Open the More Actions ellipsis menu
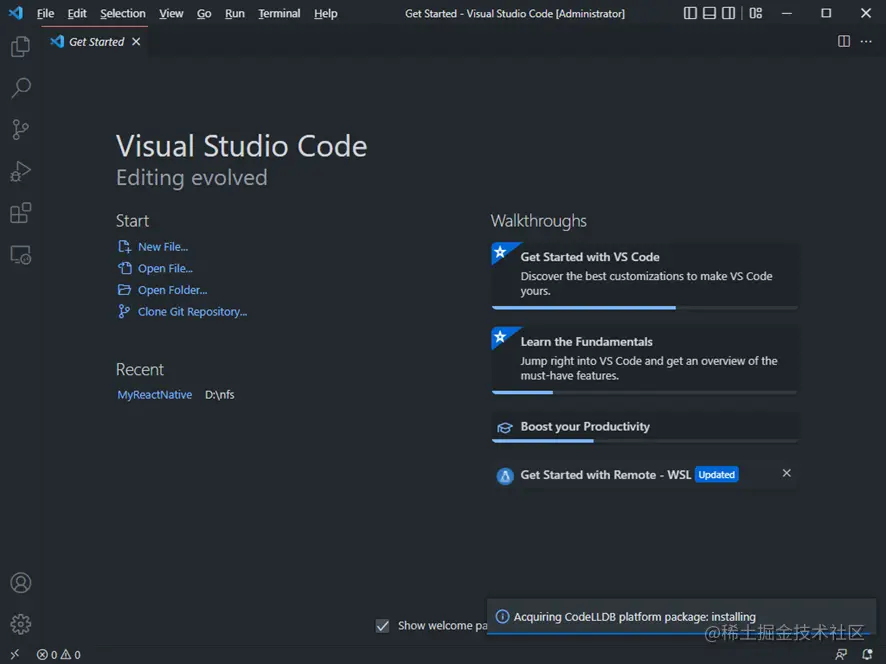The width and height of the screenshot is (886, 664). click(x=866, y=42)
